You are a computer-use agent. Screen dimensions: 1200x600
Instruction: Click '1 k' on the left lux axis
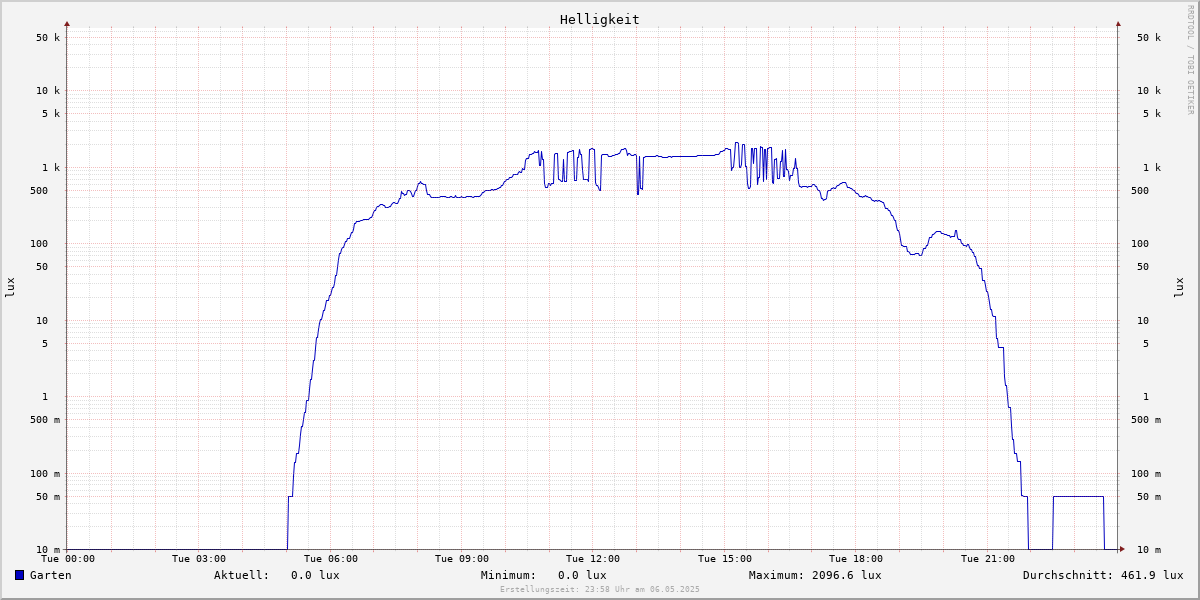[51, 167]
